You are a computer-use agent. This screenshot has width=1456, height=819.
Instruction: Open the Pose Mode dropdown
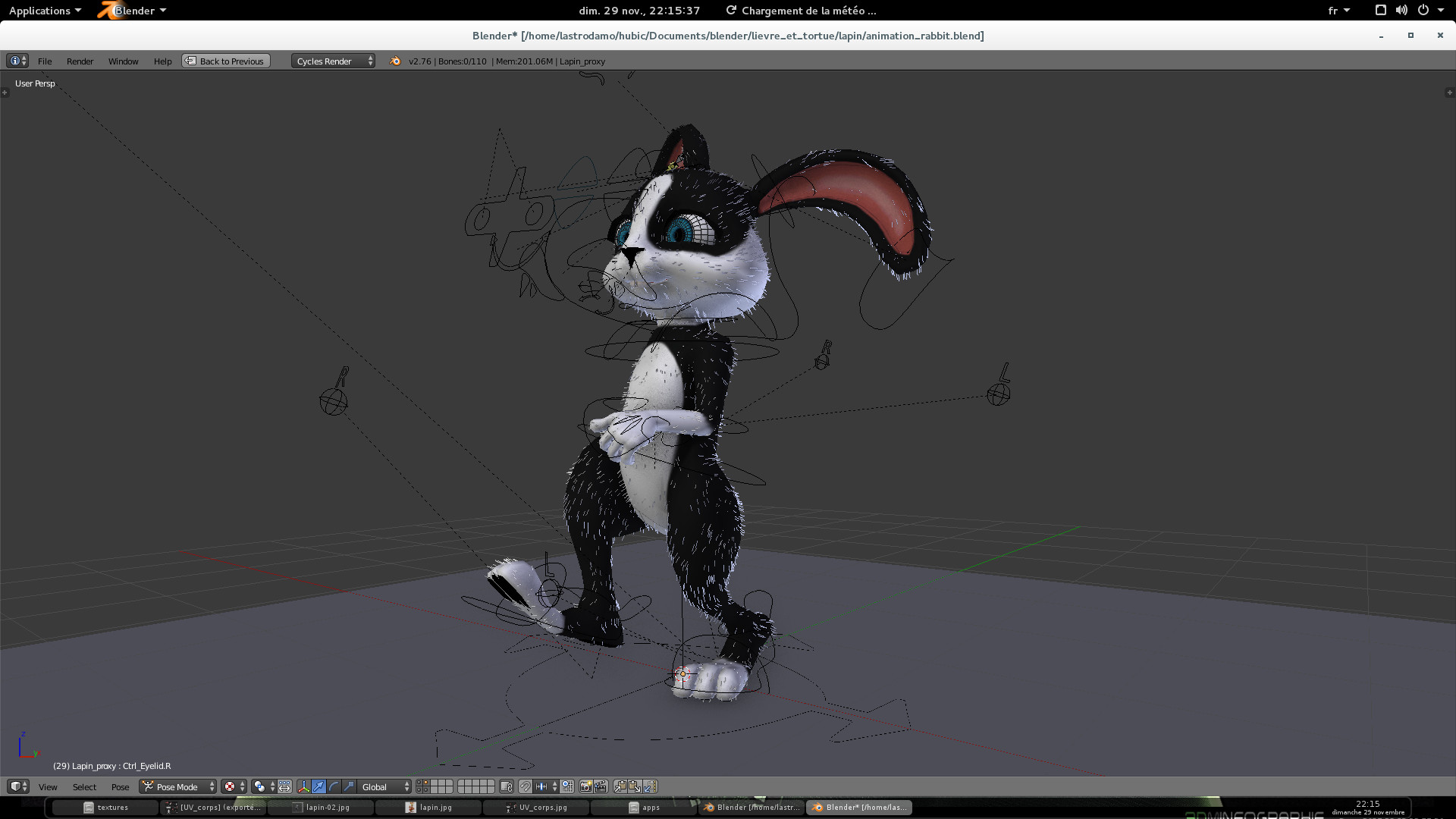177,786
